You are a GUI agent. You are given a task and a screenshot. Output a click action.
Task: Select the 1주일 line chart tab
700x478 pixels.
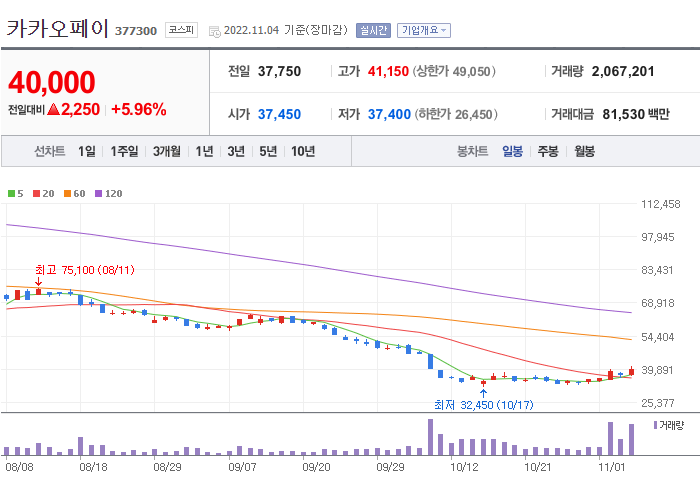click(x=124, y=151)
